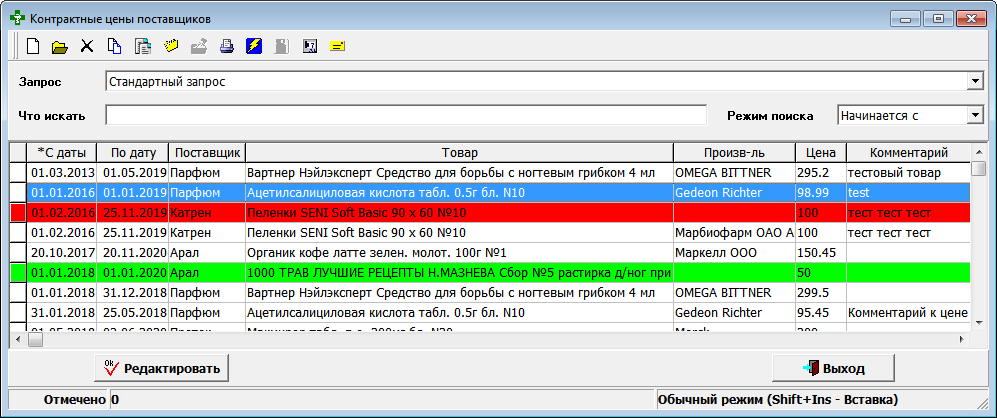Viewport: 997px width, 418px height.
Task: Click the 'Gedeon Richter' cell in the blue row
Action: (734, 192)
